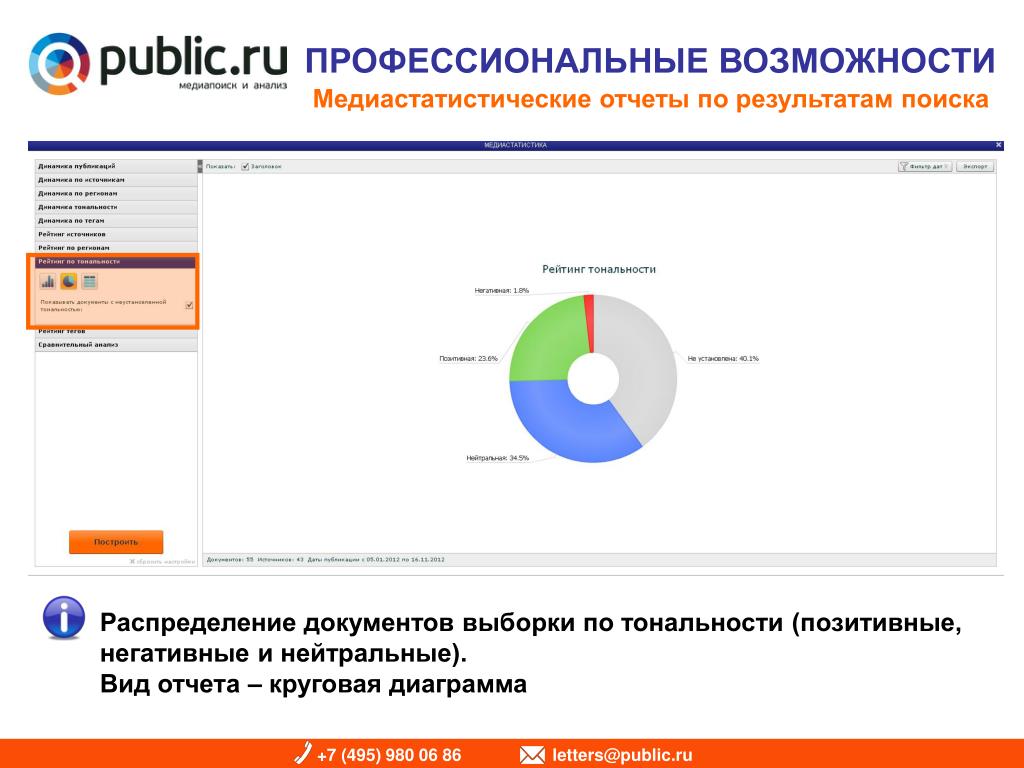Expand Динамика тональности section
This screenshot has width=1024, height=768.
[x=116, y=207]
